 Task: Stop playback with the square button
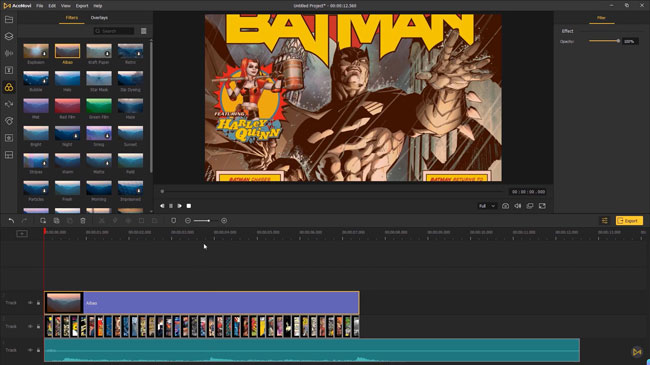point(189,206)
